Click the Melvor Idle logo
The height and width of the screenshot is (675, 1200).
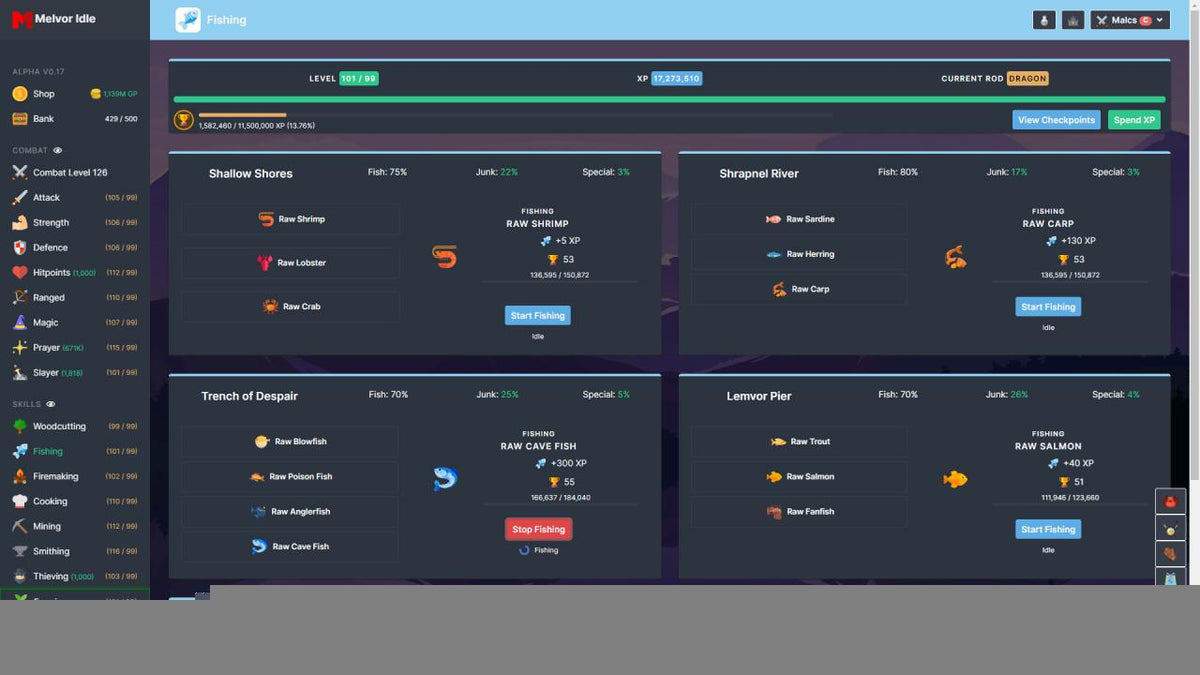pyautogui.click(x=54, y=19)
